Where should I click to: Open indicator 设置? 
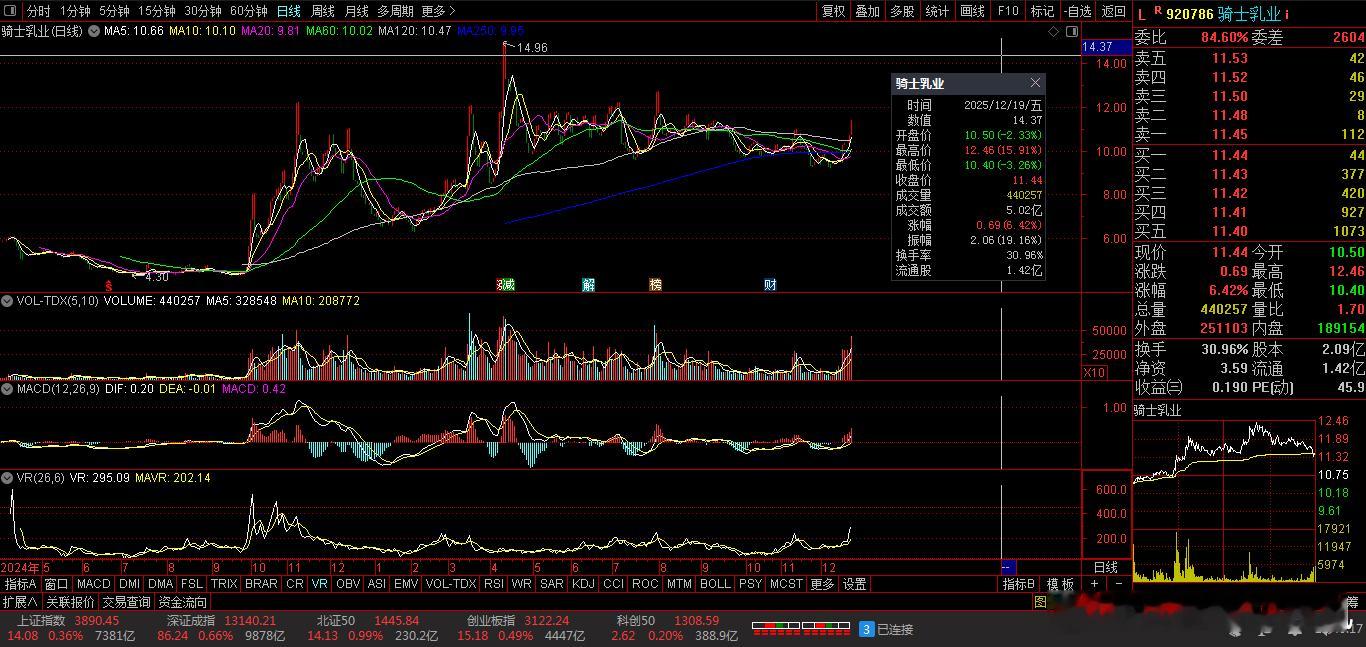tap(854, 584)
